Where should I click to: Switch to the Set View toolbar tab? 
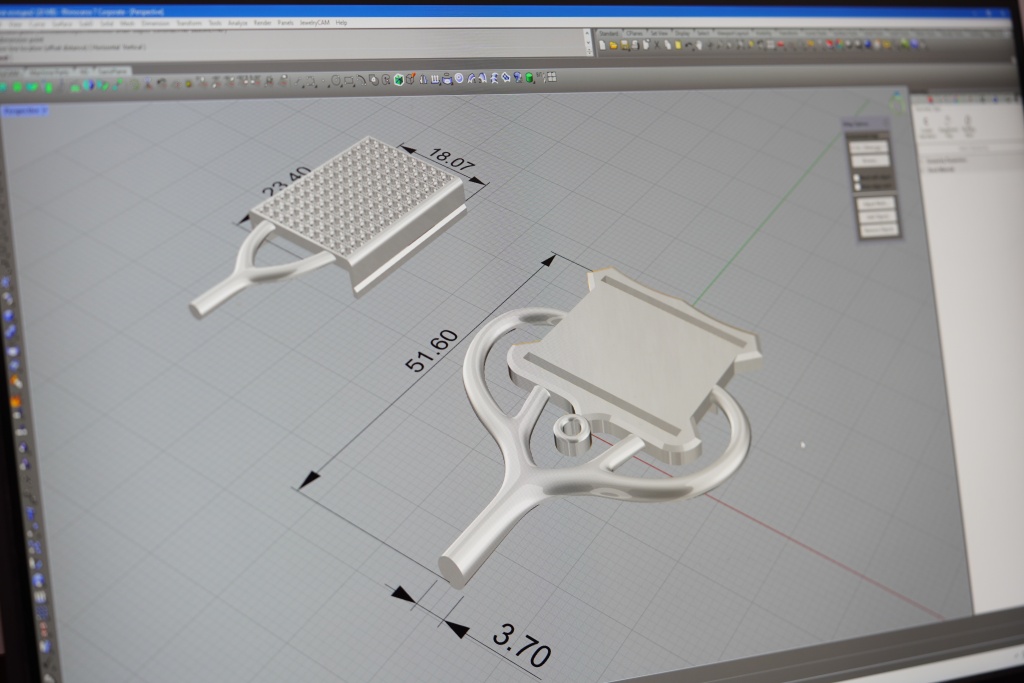pyautogui.click(x=659, y=33)
